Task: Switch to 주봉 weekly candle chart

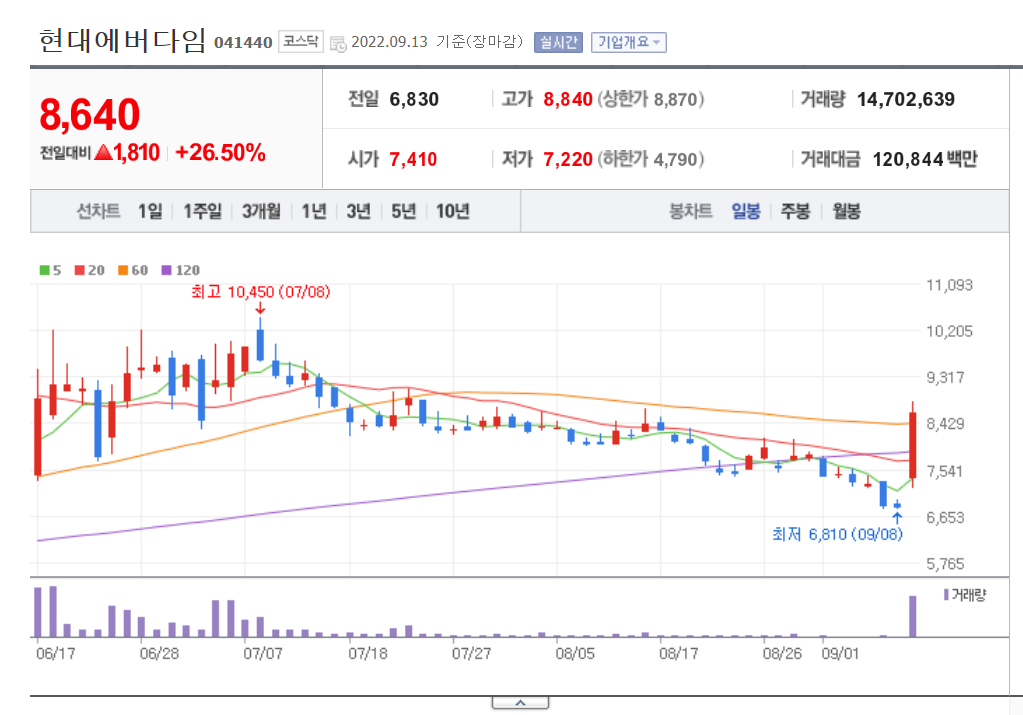Action: click(x=795, y=211)
